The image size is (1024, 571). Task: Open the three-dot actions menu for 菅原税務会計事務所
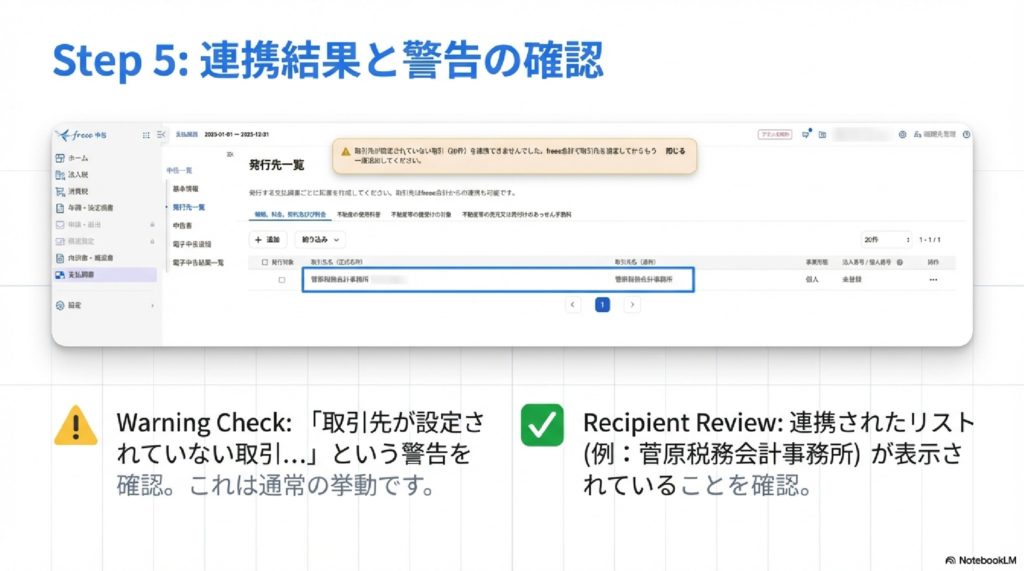933,280
